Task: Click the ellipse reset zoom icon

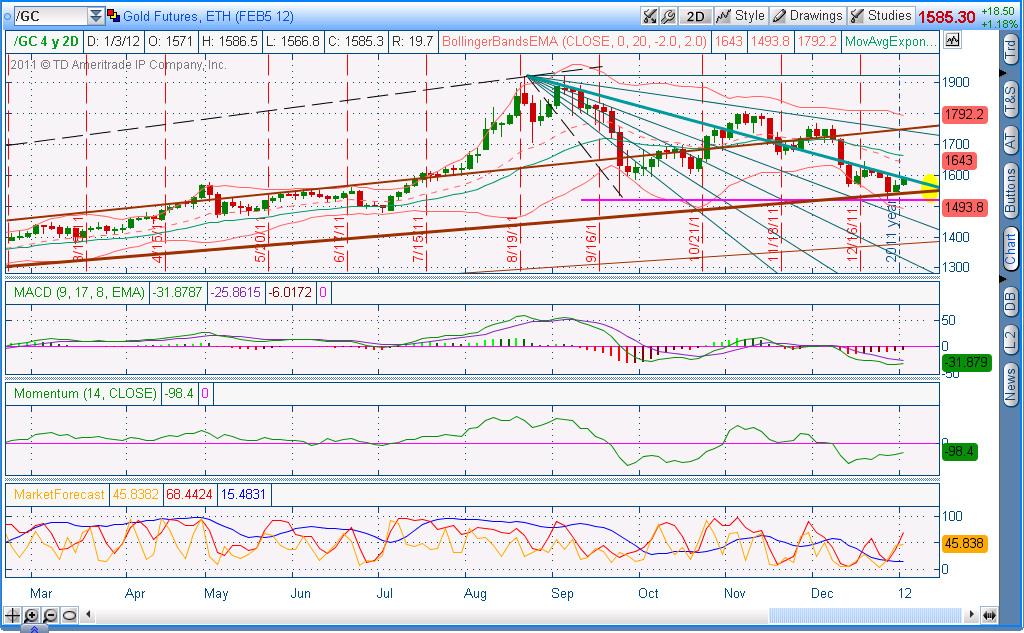Action: (69, 615)
